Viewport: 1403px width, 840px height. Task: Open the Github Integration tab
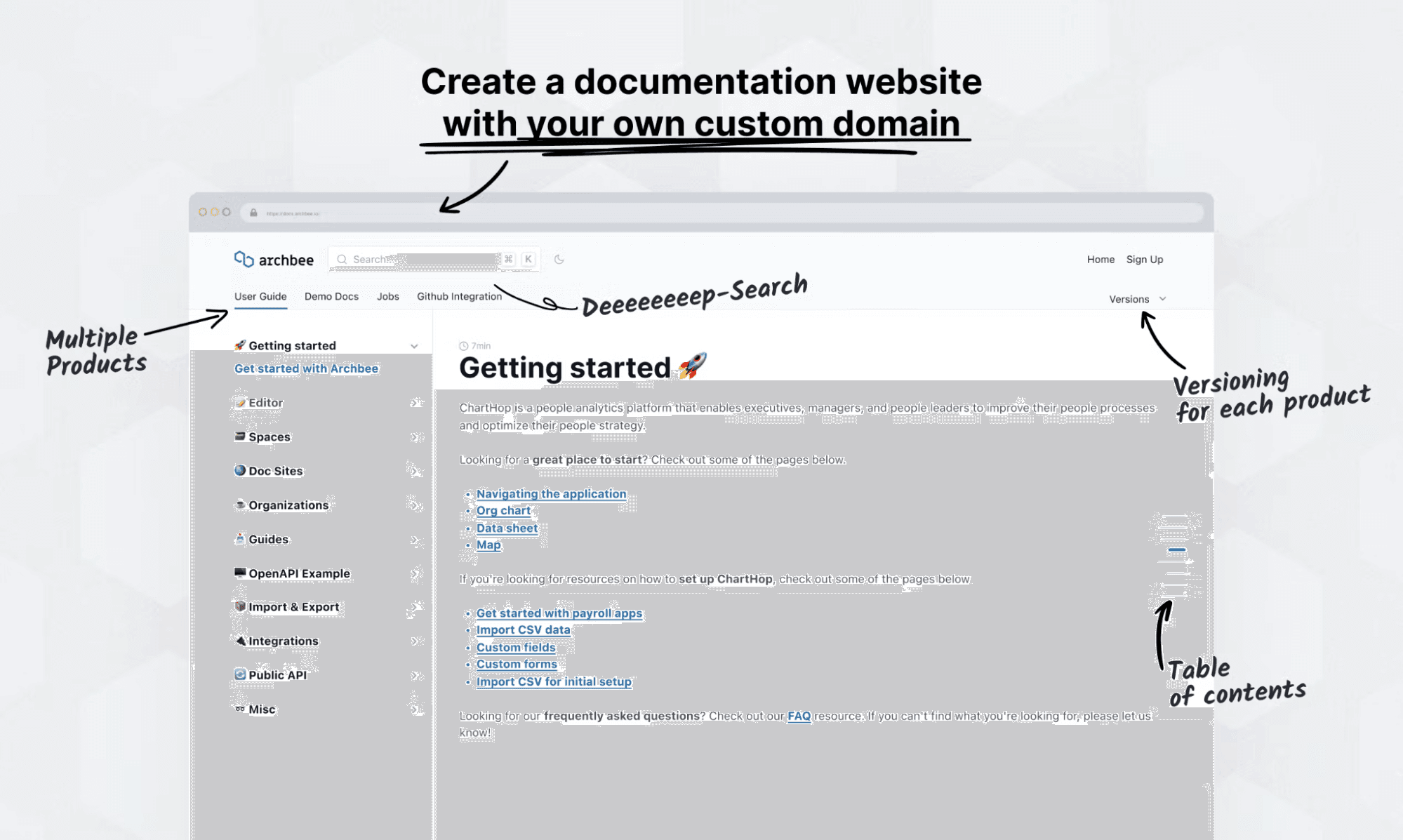(459, 296)
